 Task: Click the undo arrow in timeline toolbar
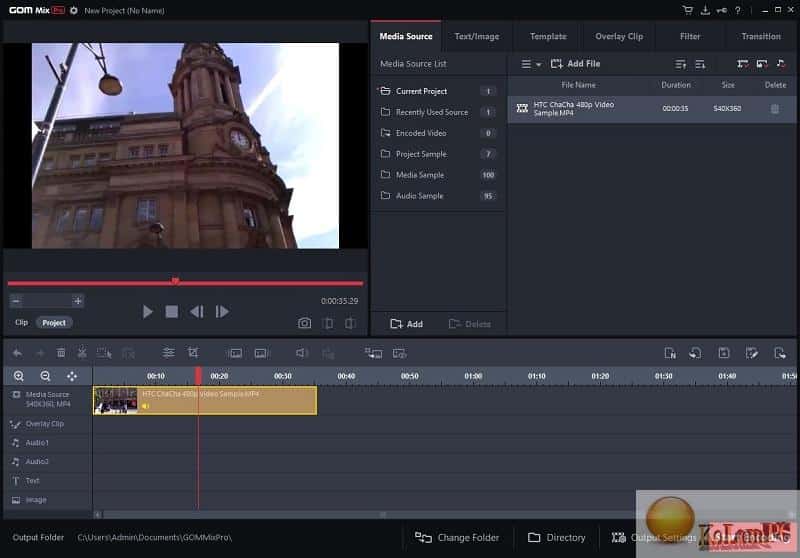click(17, 353)
